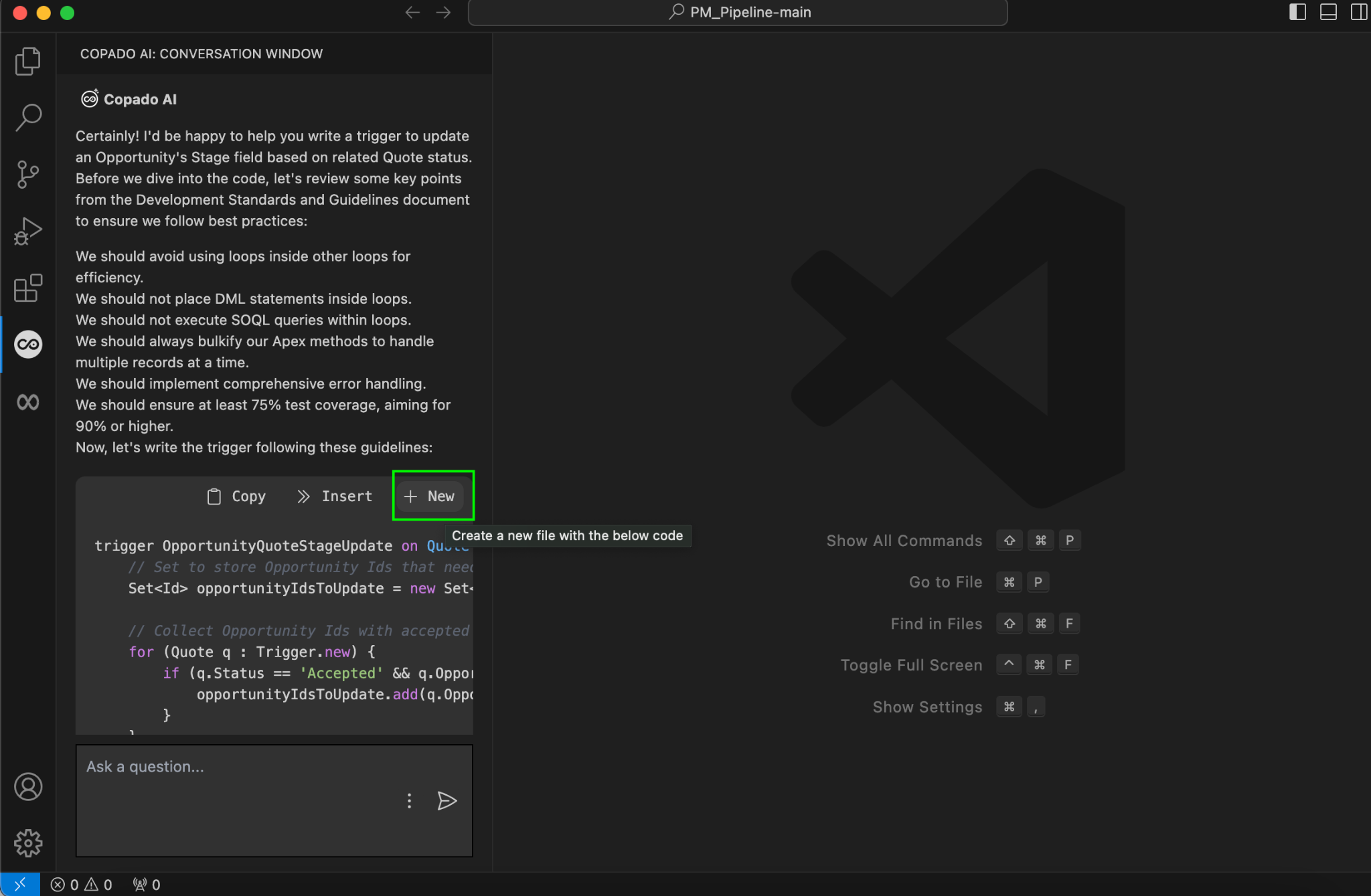Open the Accounts menu icon

(x=27, y=786)
